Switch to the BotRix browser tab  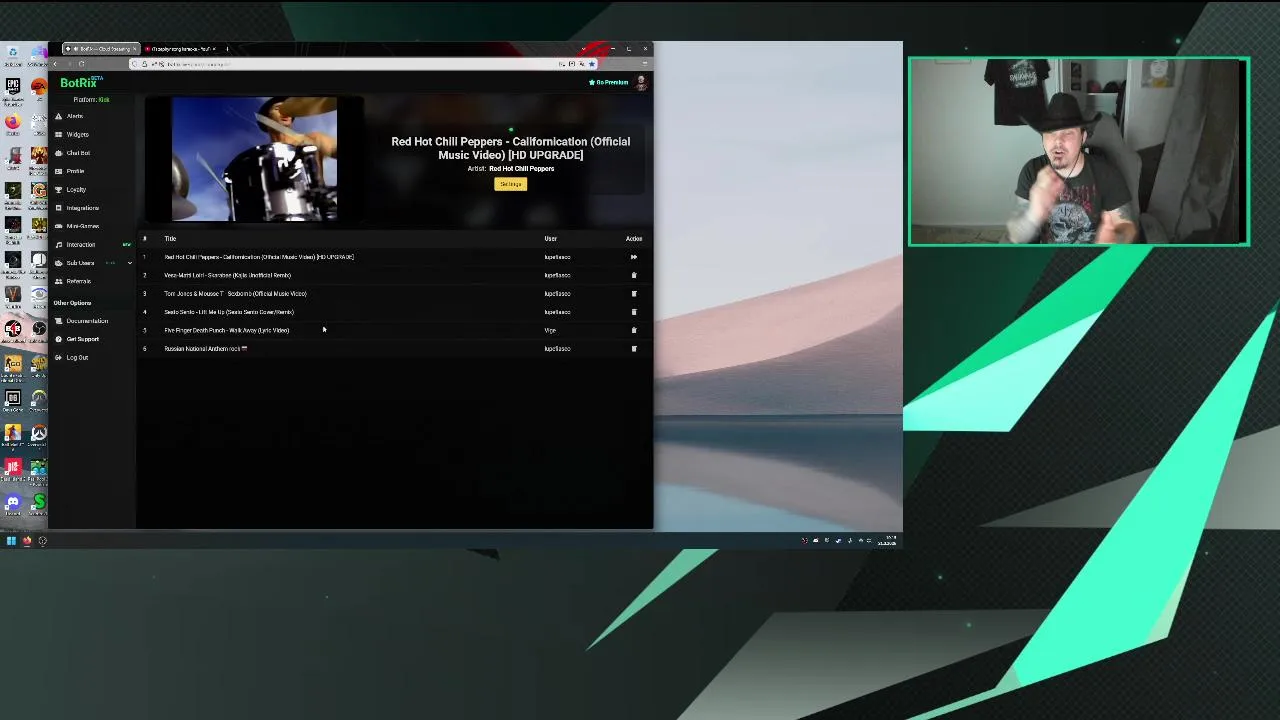click(101, 49)
